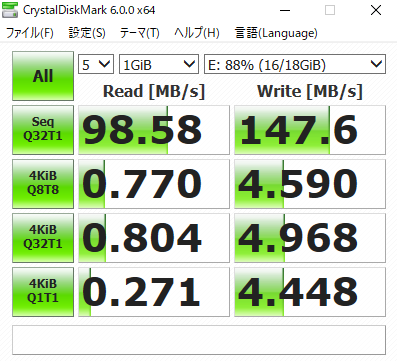Click the 4KiB Q1T1 read value 0.271
397x361 pixels.
pyautogui.click(x=154, y=292)
